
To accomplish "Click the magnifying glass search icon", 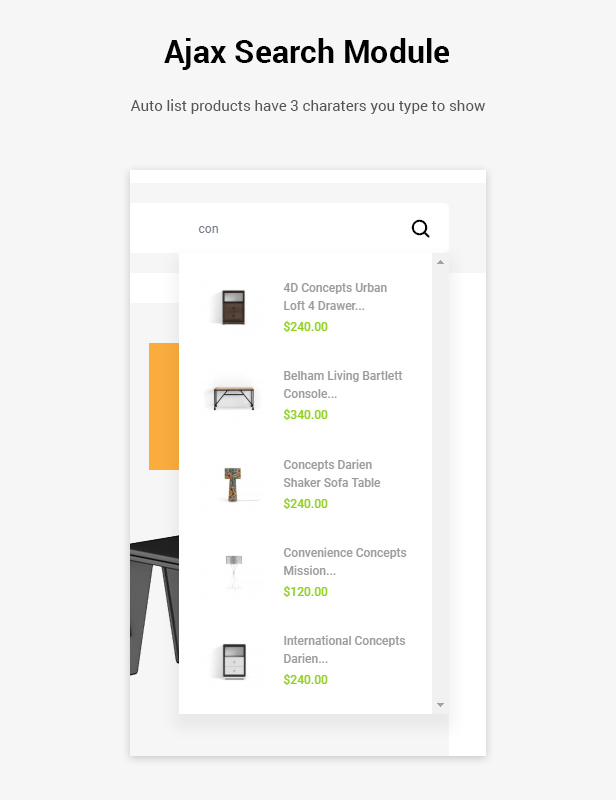I will point(420,229).
